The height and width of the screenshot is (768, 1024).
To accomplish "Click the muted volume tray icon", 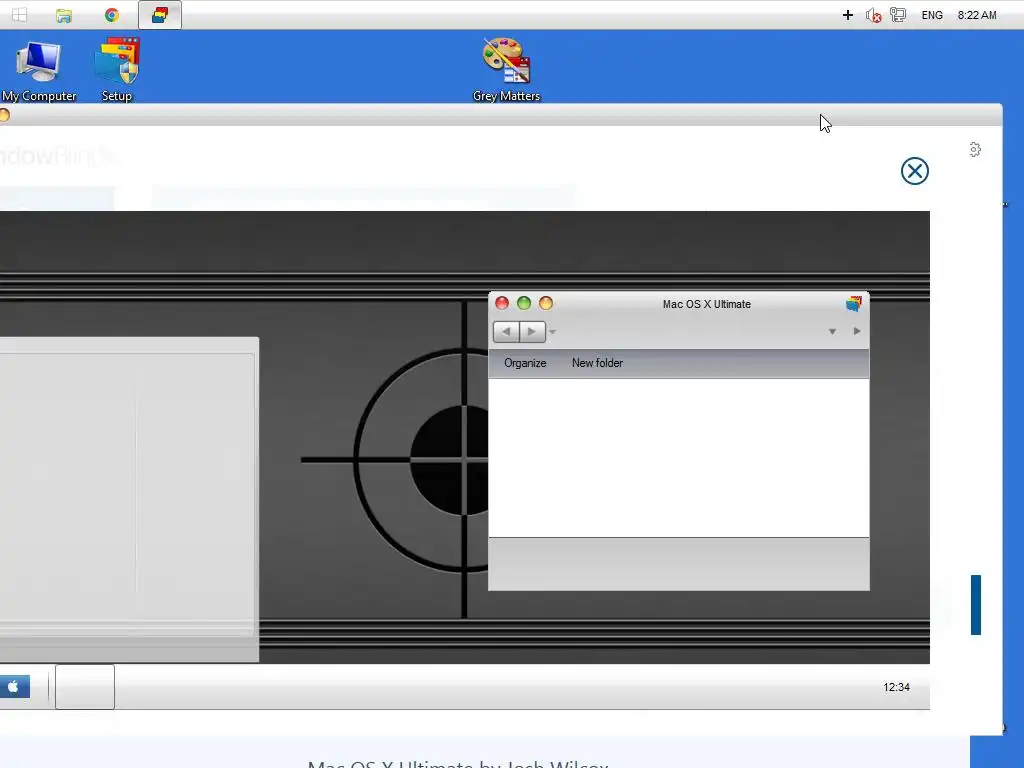I will (873, 15).
